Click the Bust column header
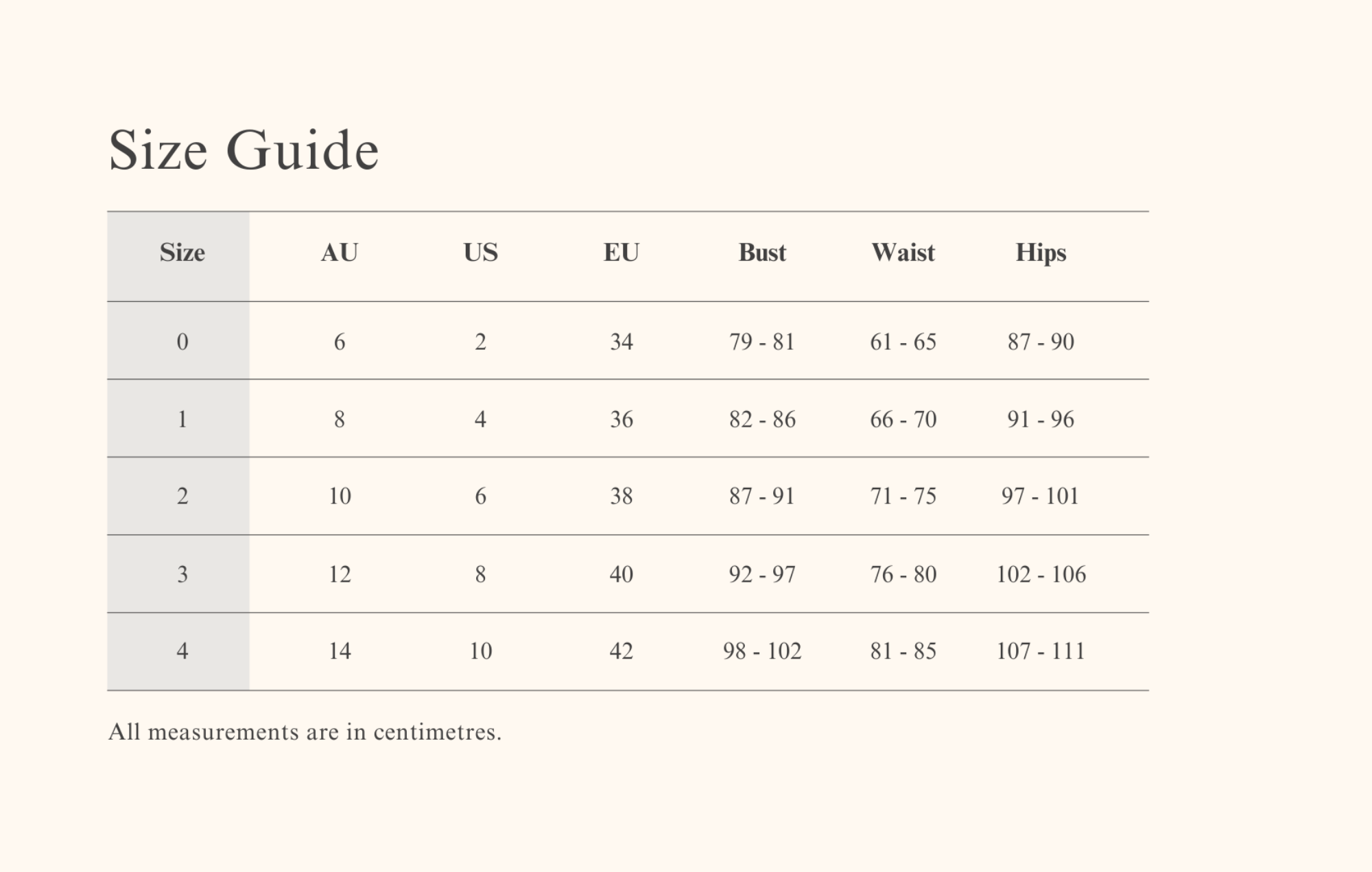Screen dimensions: 1372x872 pos(762,253)
